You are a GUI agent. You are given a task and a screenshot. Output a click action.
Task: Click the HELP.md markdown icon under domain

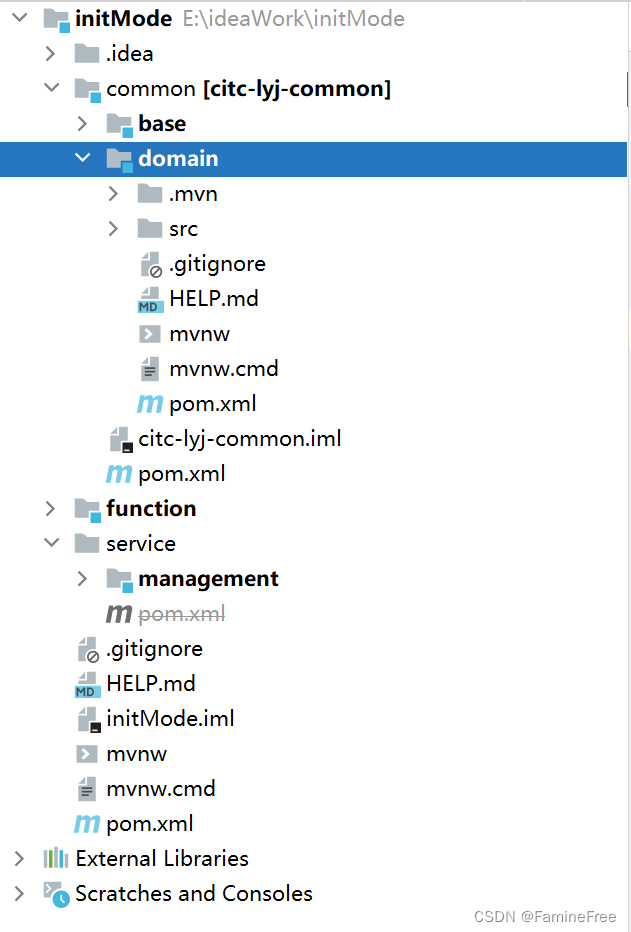click(x=150, y=298)
